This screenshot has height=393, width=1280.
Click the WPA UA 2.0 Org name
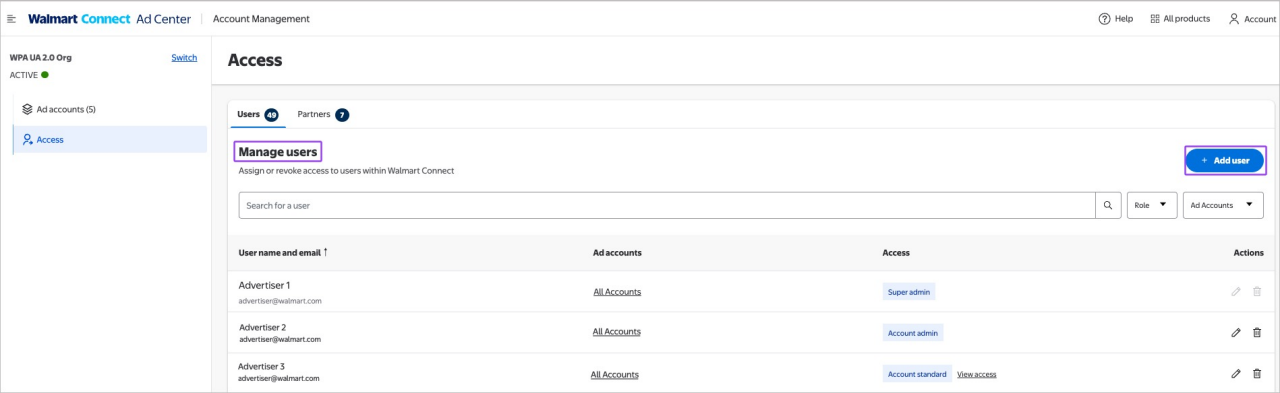(41, 57)
